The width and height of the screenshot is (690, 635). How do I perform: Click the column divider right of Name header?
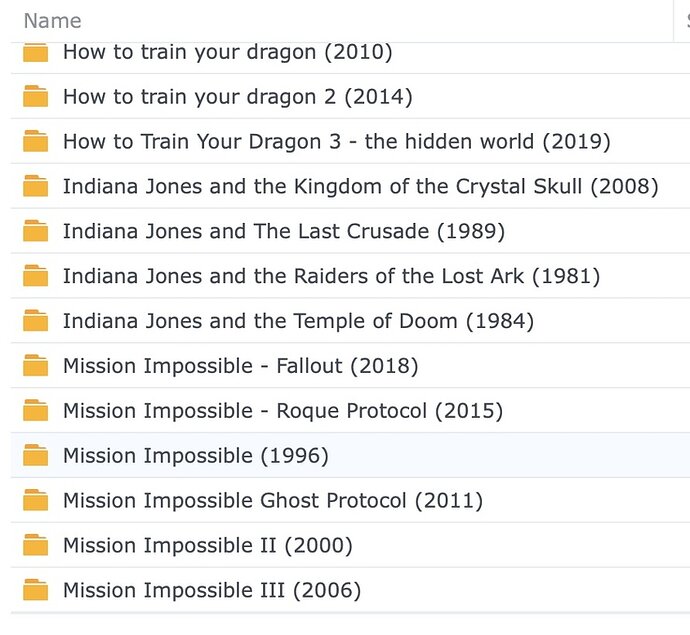tap(674, 20)
